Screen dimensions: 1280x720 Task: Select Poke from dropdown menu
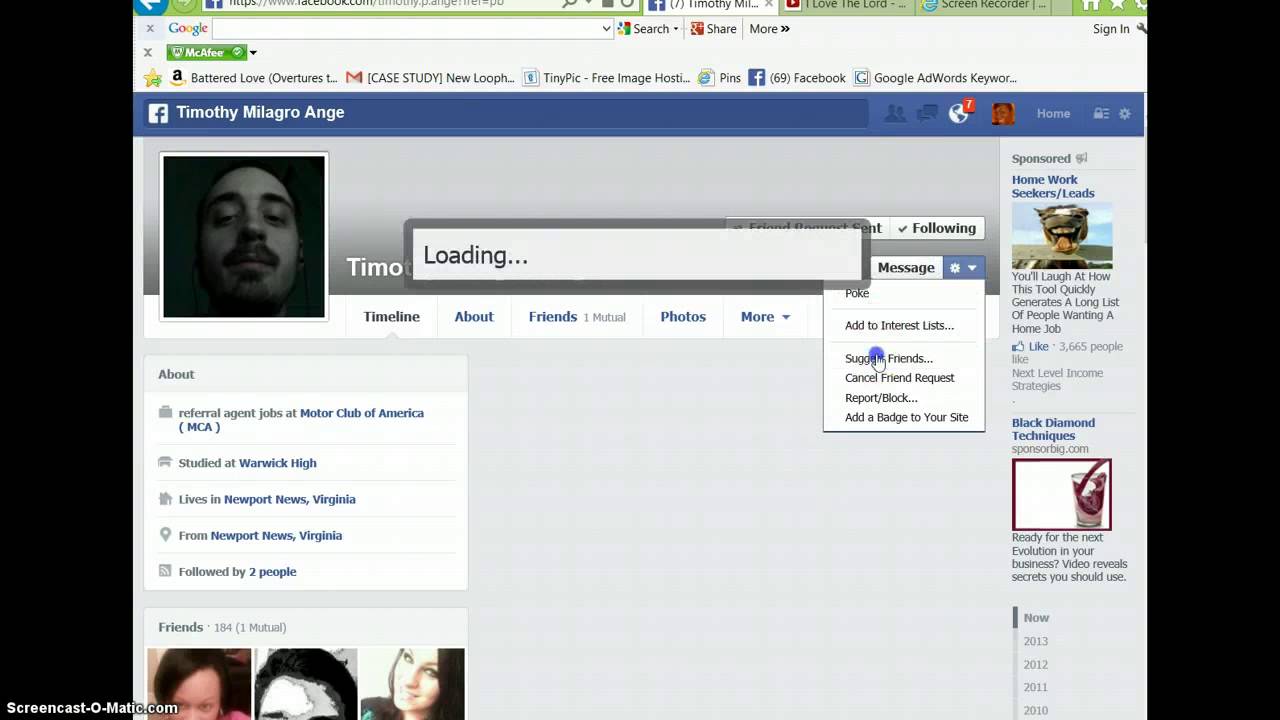click(857, 293)
